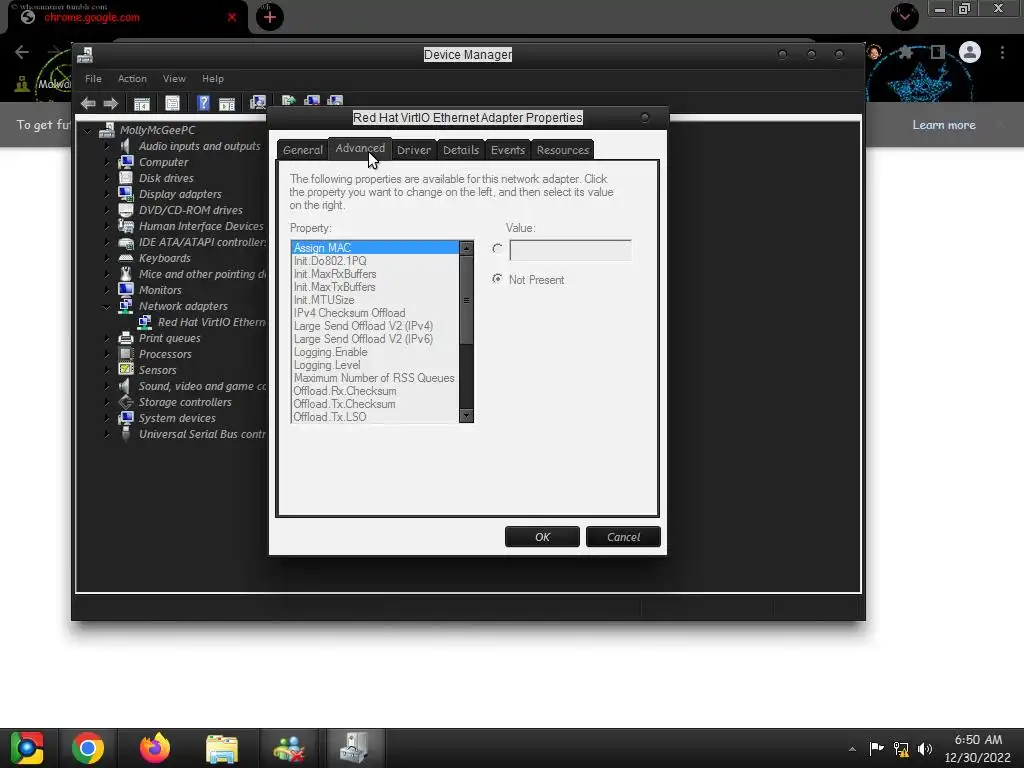Select Maximum Number of RSS Queues property
The height and width of the screenshot is (768, 1024).
(x=375, y=378)
